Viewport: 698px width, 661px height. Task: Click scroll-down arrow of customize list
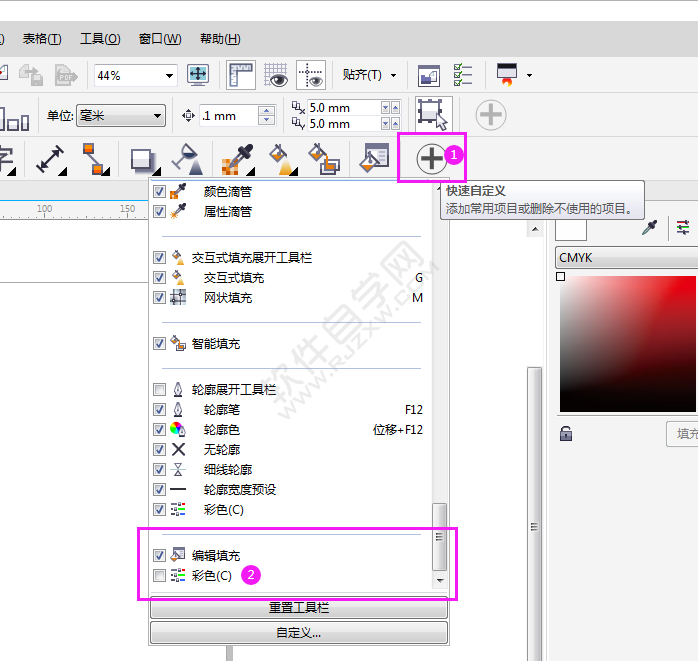(440, 580)
